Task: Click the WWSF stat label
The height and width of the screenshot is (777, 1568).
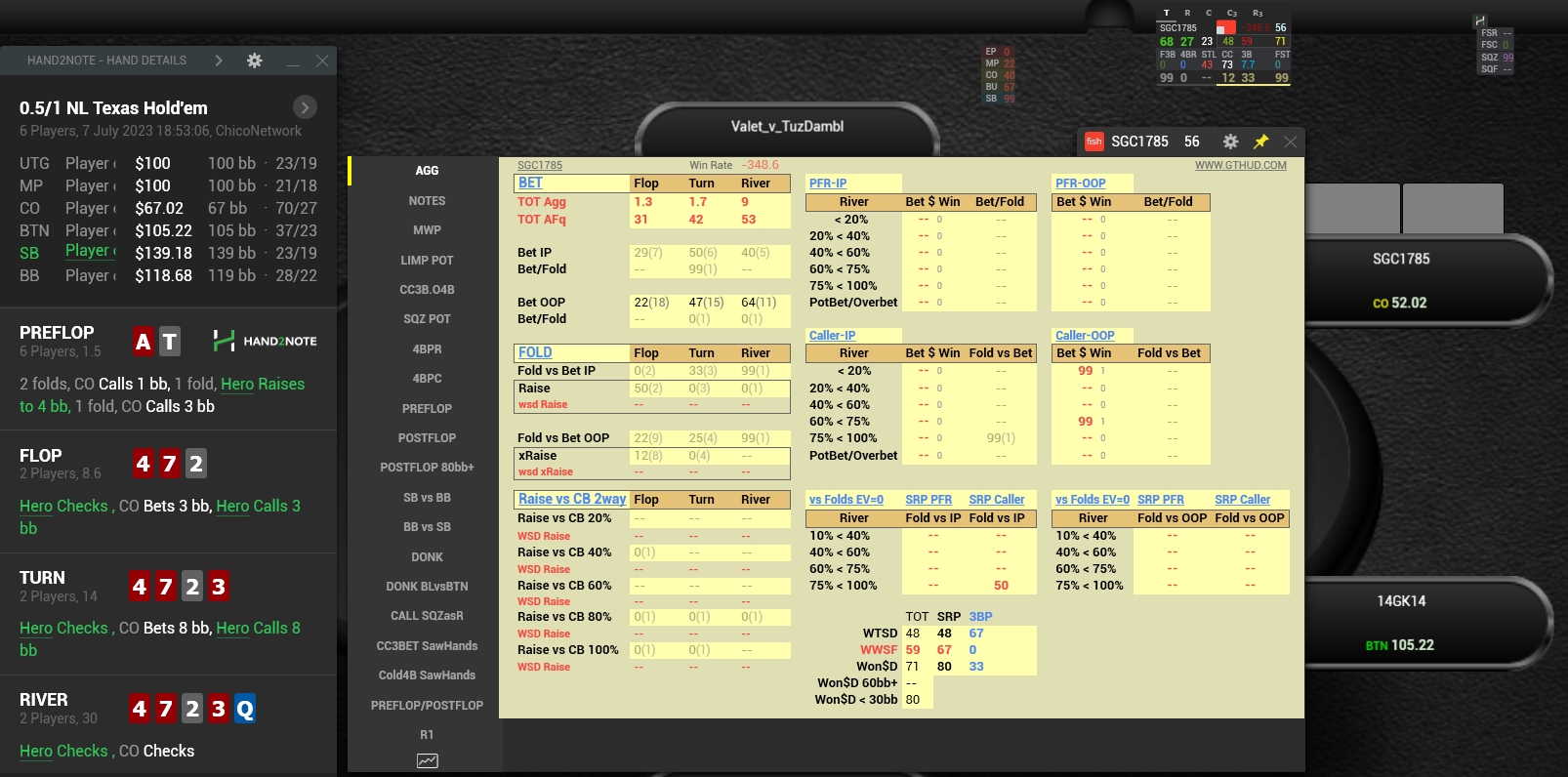Action: click(x=879, y=650)
